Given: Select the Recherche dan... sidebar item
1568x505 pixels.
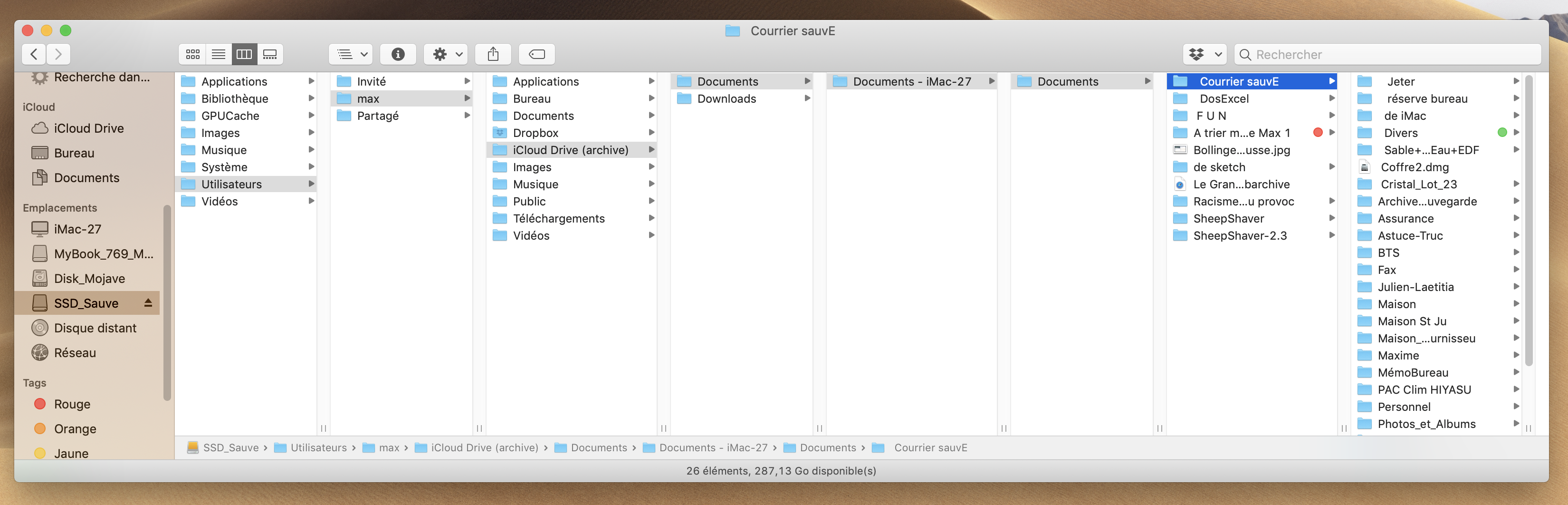Looking at the screenshot, I should [x=91, y=78].
